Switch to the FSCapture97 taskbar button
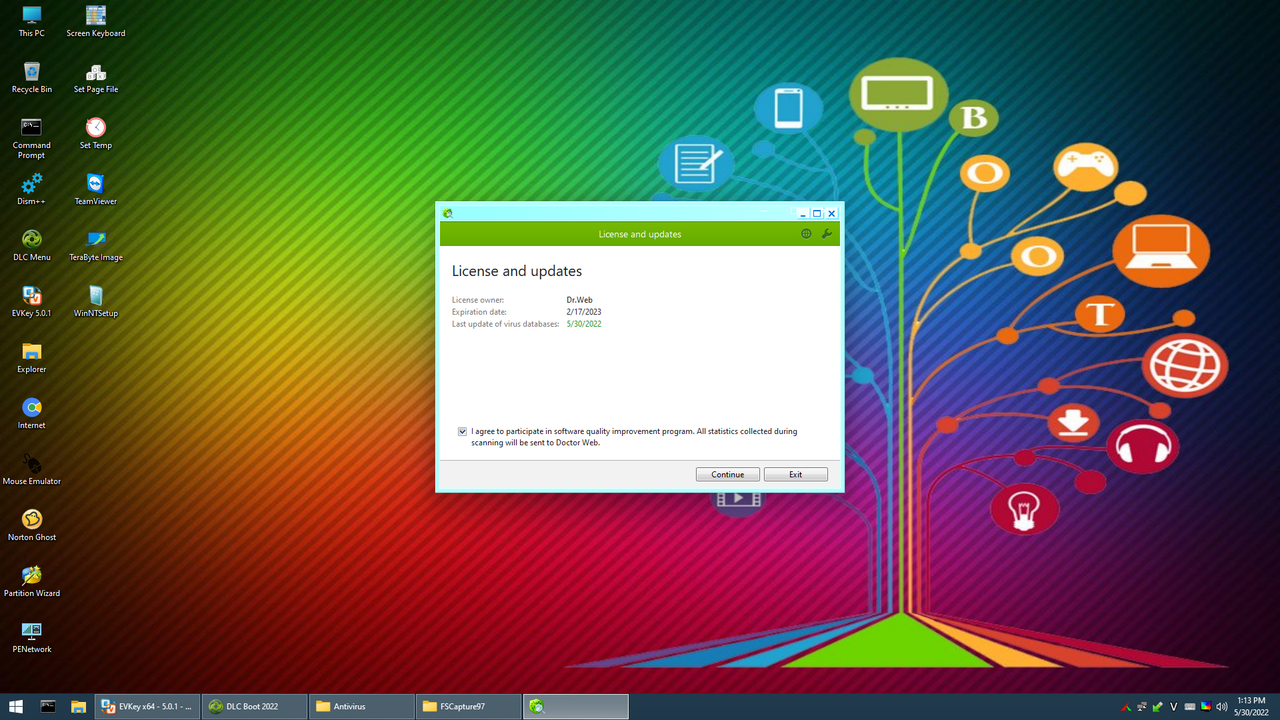The image size is (1280, 720). [469, 706]
